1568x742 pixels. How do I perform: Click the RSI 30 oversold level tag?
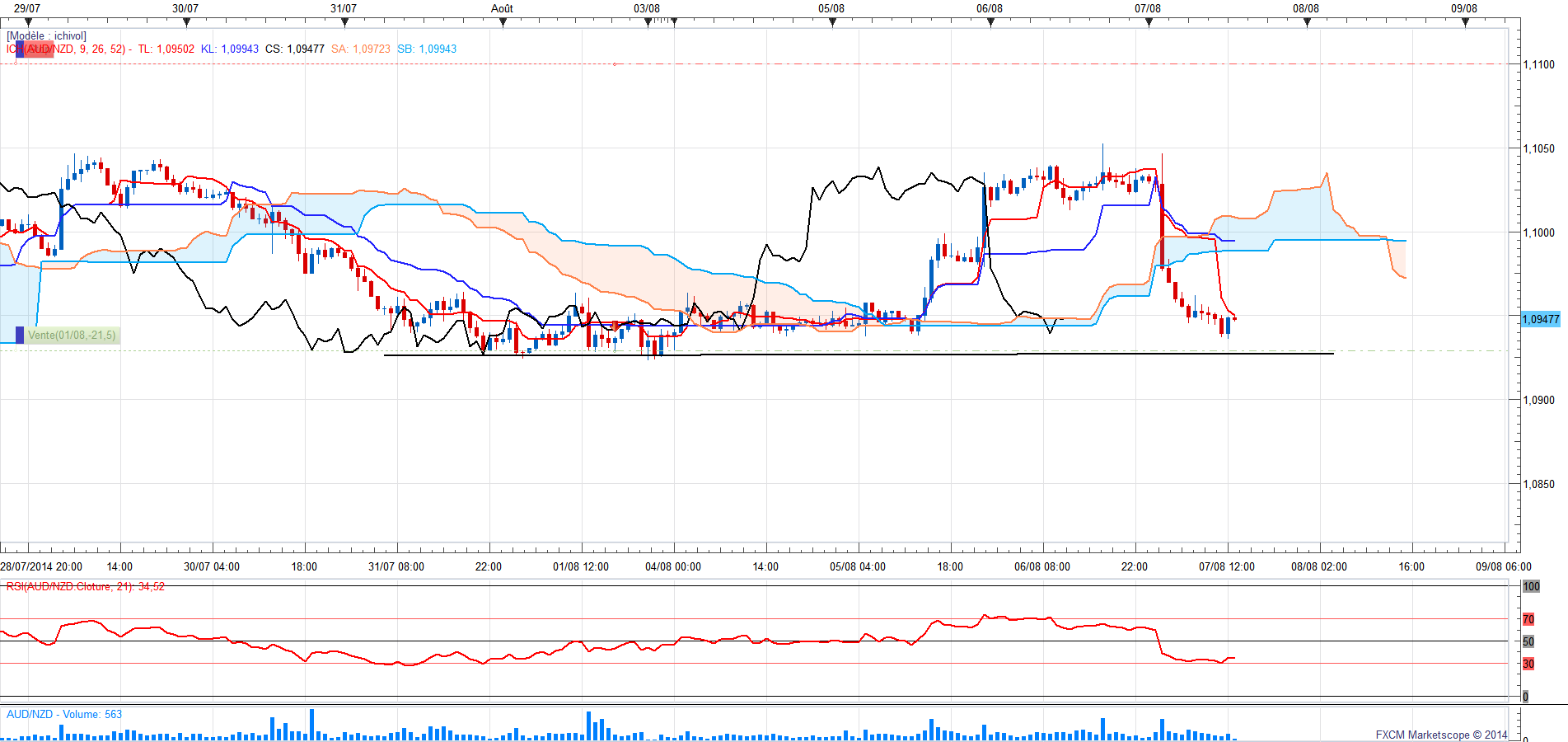[1528, 664]
